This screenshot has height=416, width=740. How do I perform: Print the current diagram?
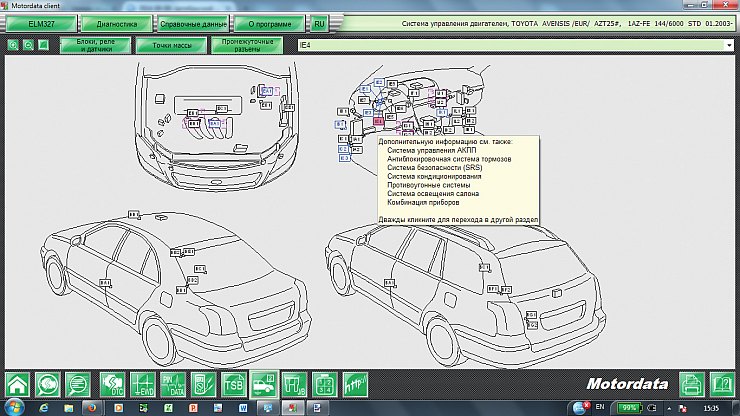click(692, 384)
